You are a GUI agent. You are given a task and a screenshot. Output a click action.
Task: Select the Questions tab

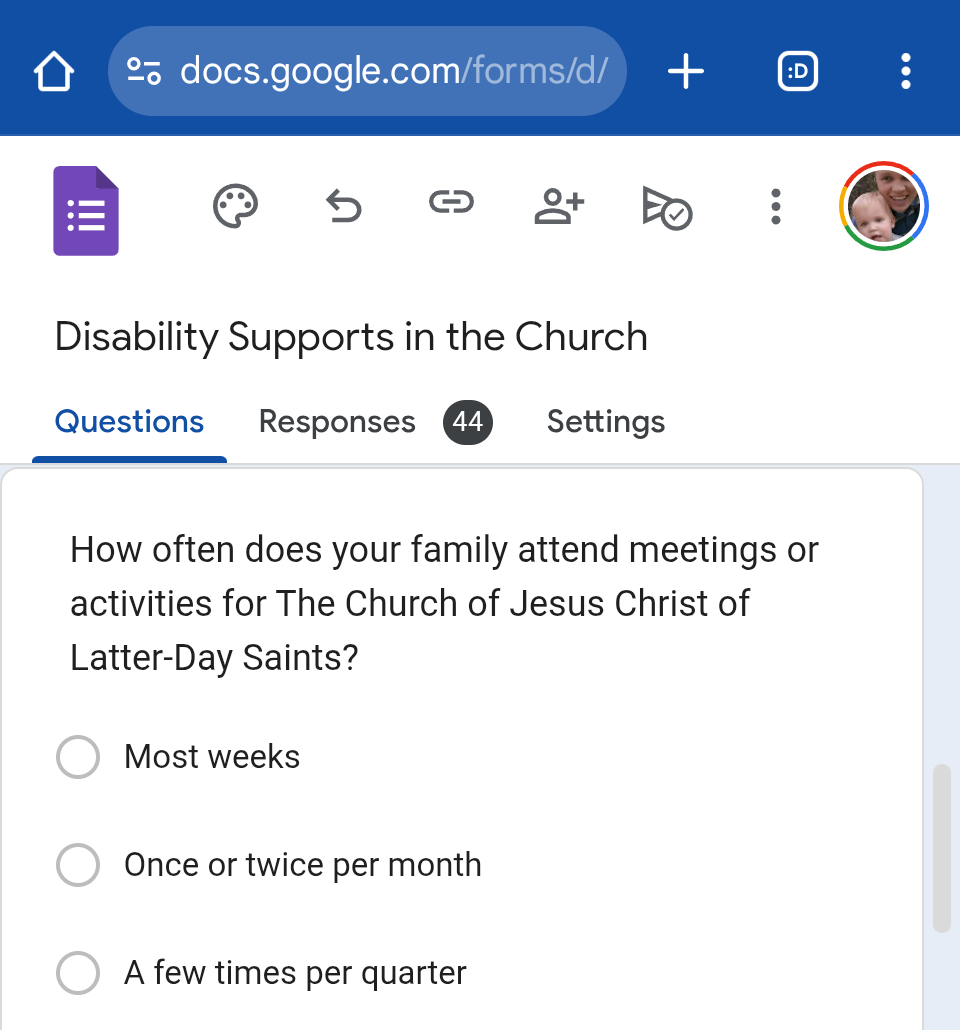[129, 422]
